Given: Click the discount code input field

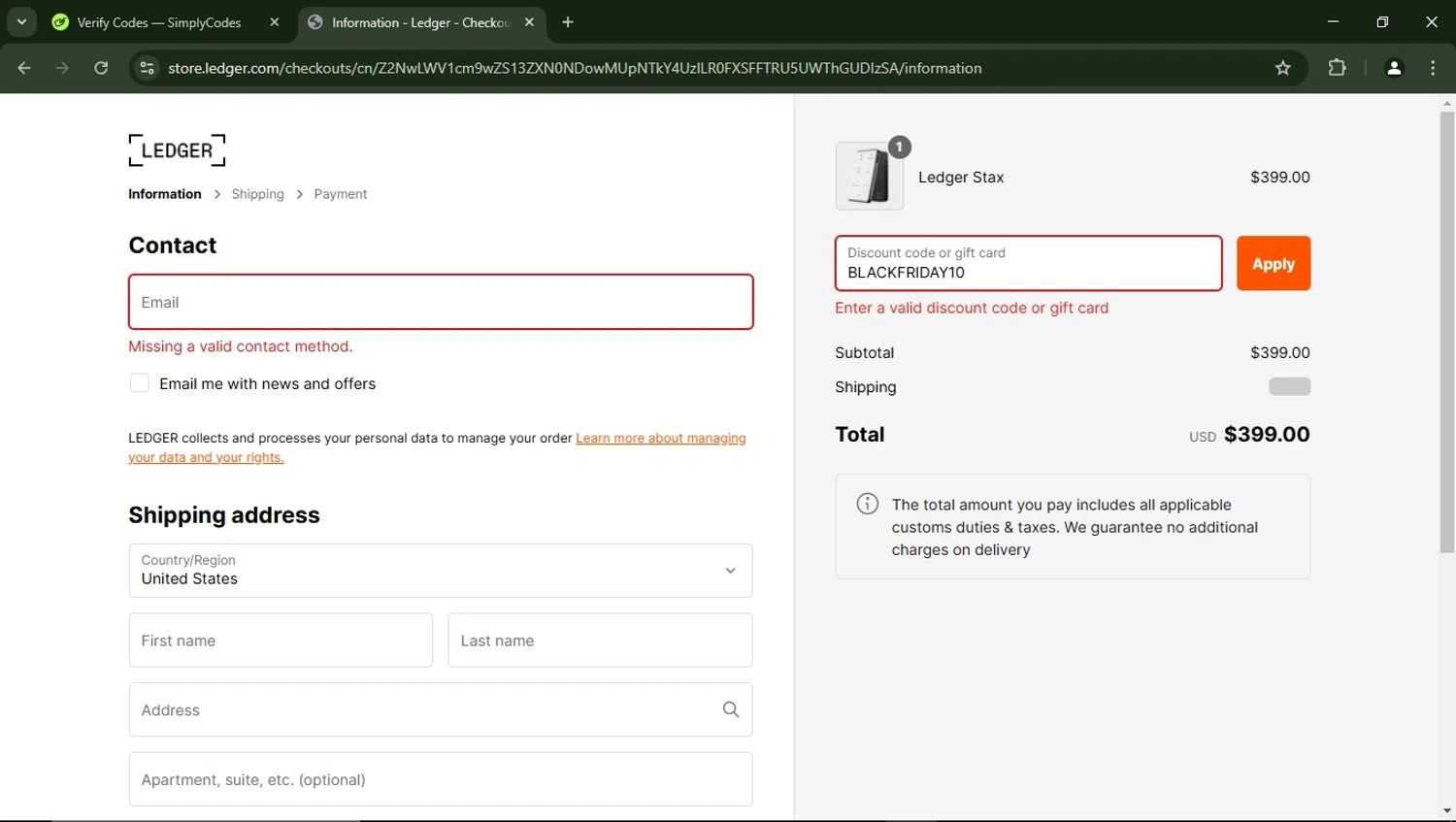Looking at the screenshot, I should tap(1029, 263).
